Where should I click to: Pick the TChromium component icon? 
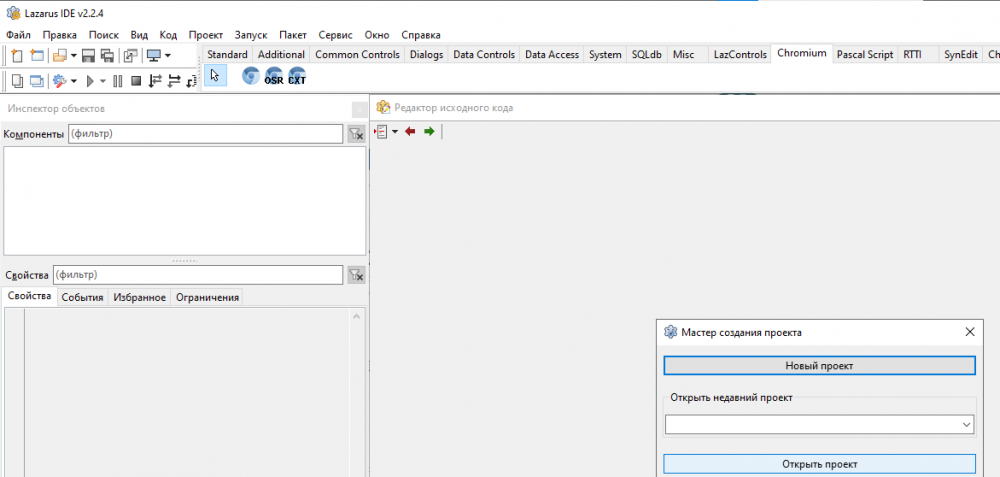251,76
